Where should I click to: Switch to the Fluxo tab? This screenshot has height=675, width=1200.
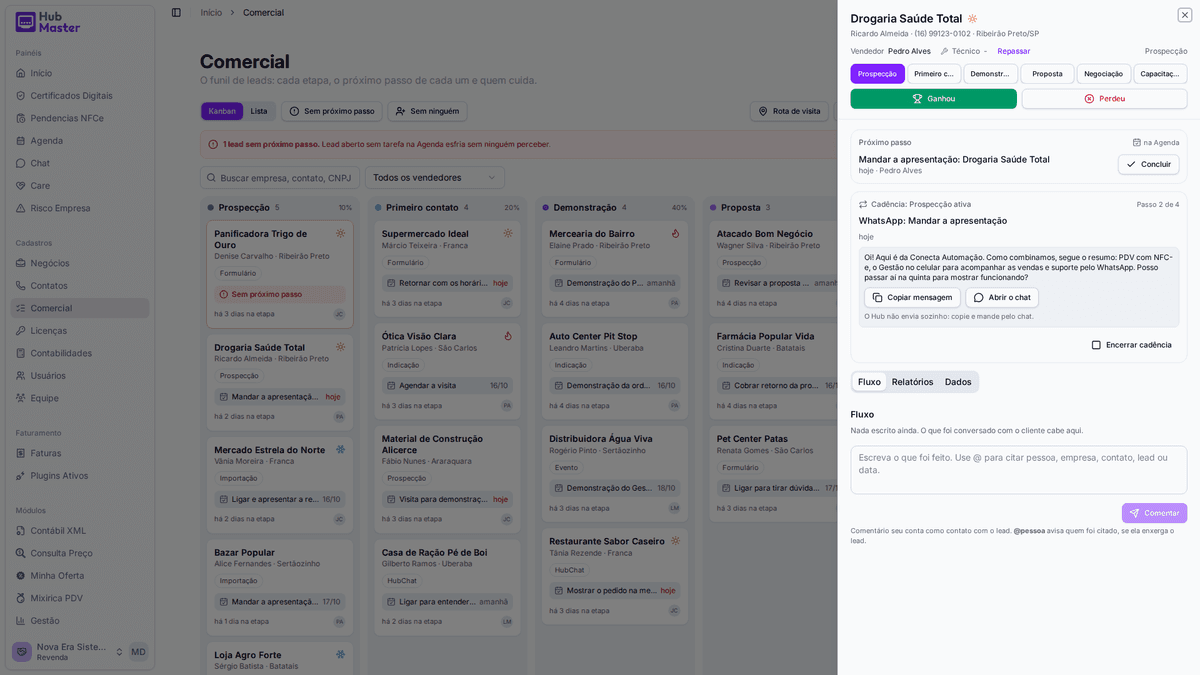point(869,382)
